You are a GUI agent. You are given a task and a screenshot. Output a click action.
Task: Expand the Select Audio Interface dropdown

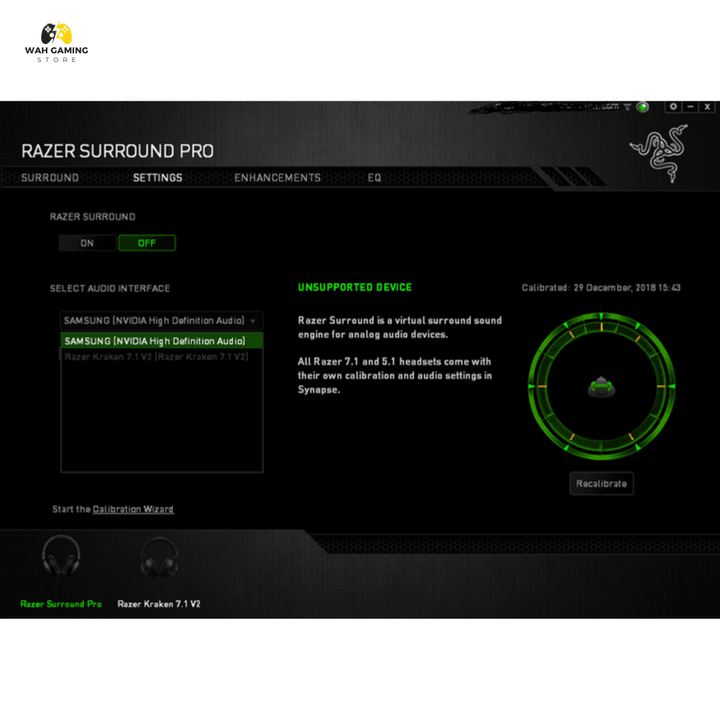tap(161, 321)
